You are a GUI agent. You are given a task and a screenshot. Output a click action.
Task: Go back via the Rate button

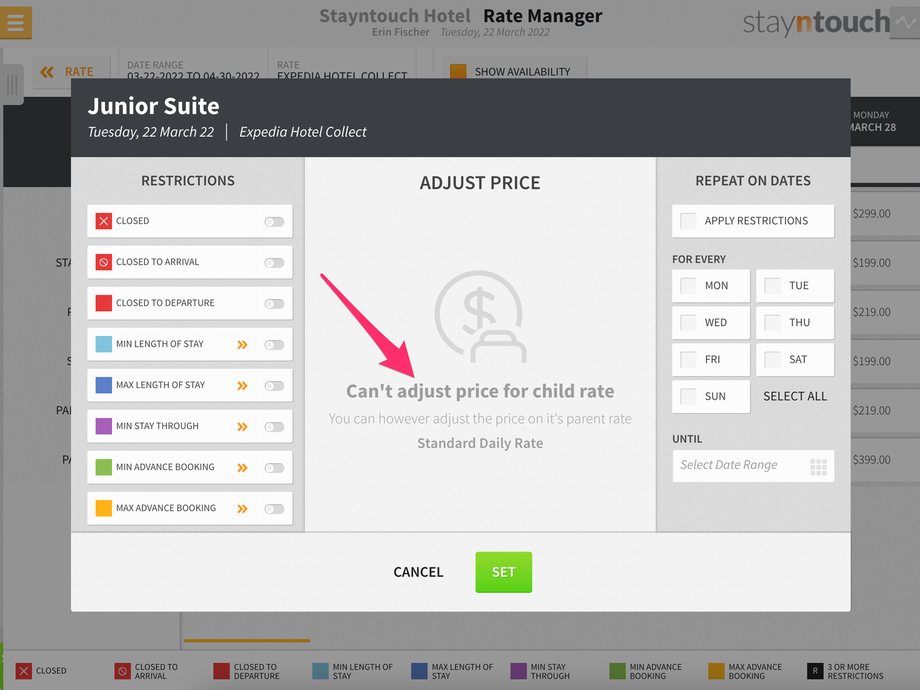click(x=72, y=72)
